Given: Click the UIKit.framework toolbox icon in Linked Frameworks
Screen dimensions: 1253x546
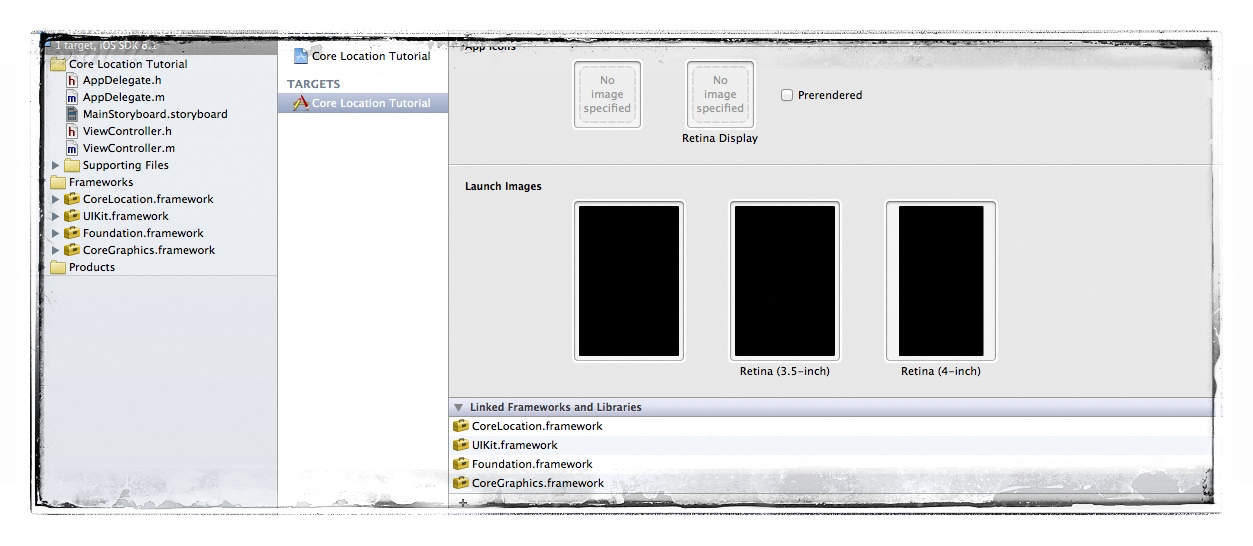Looking at the screenshot, I should point(461,445).
